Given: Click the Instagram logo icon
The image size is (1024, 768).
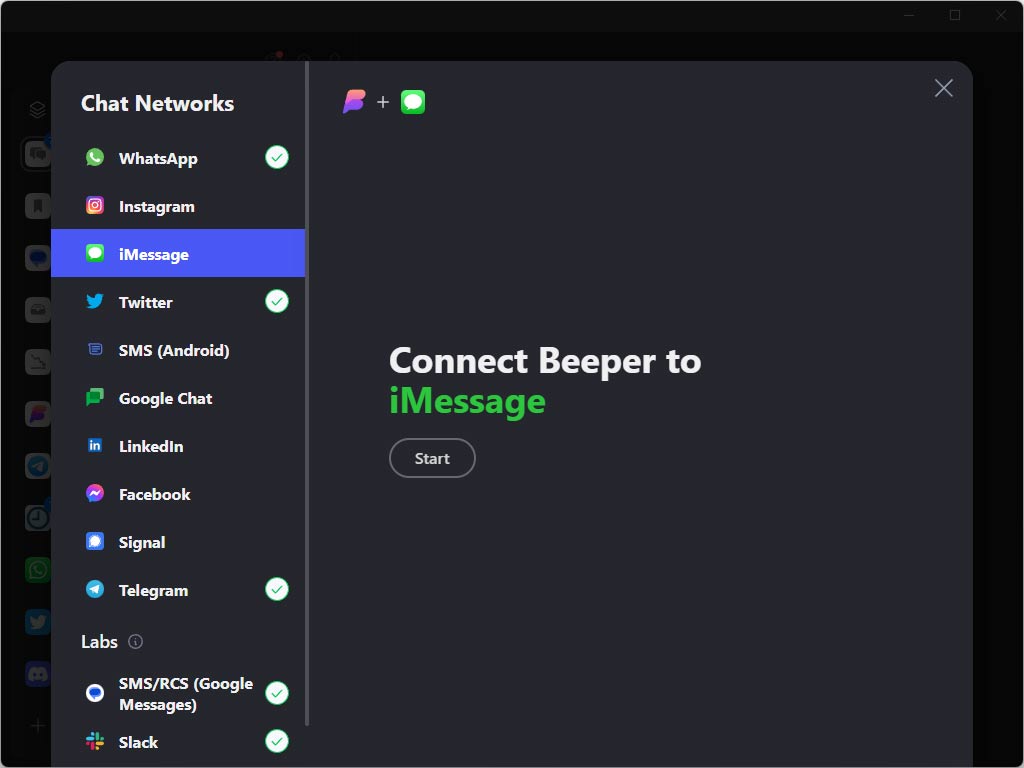Looking at the screenshot, I should click(x=95, y=206).
